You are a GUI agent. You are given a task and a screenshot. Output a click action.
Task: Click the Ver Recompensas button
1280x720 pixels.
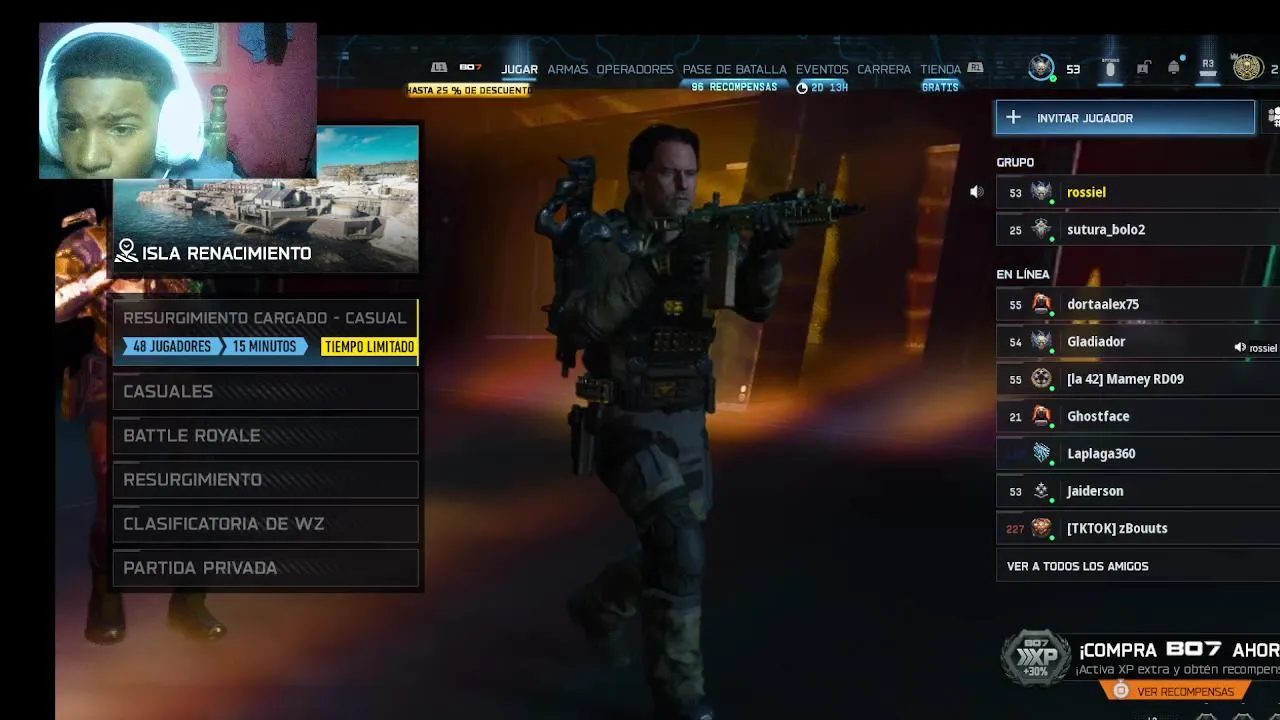pos(1175,691)
